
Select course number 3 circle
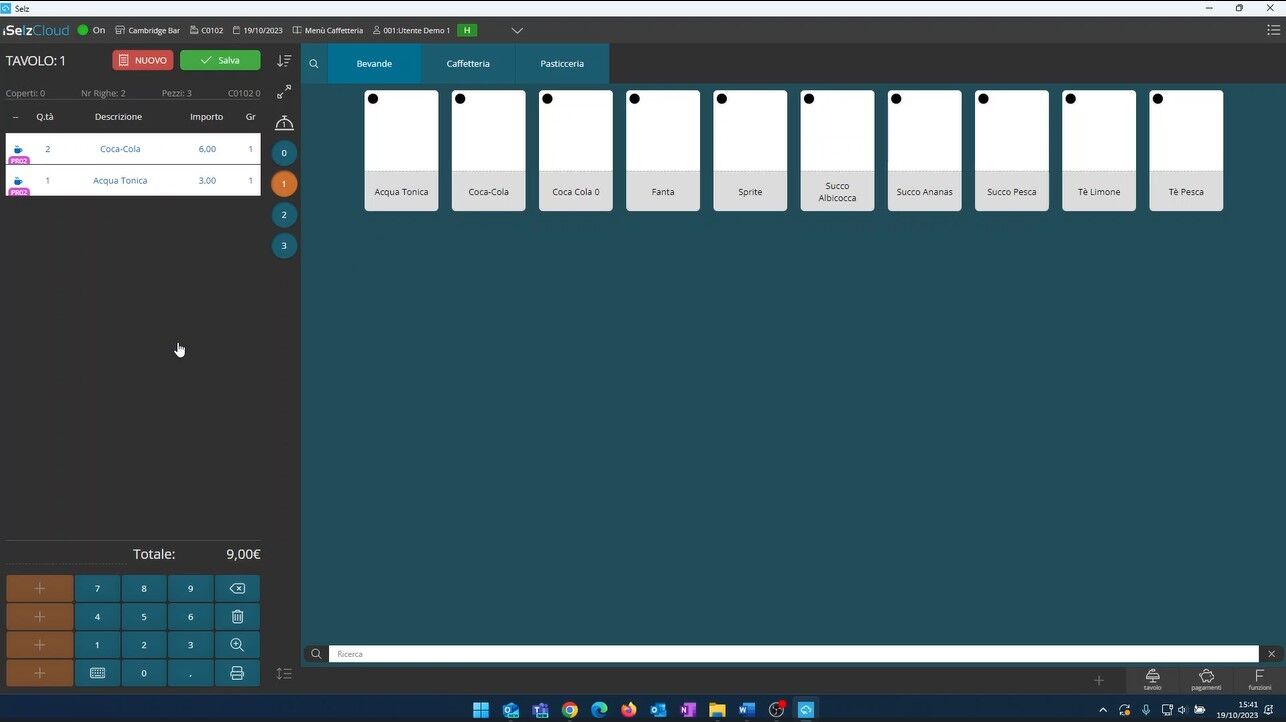click(x=284, y=246)
